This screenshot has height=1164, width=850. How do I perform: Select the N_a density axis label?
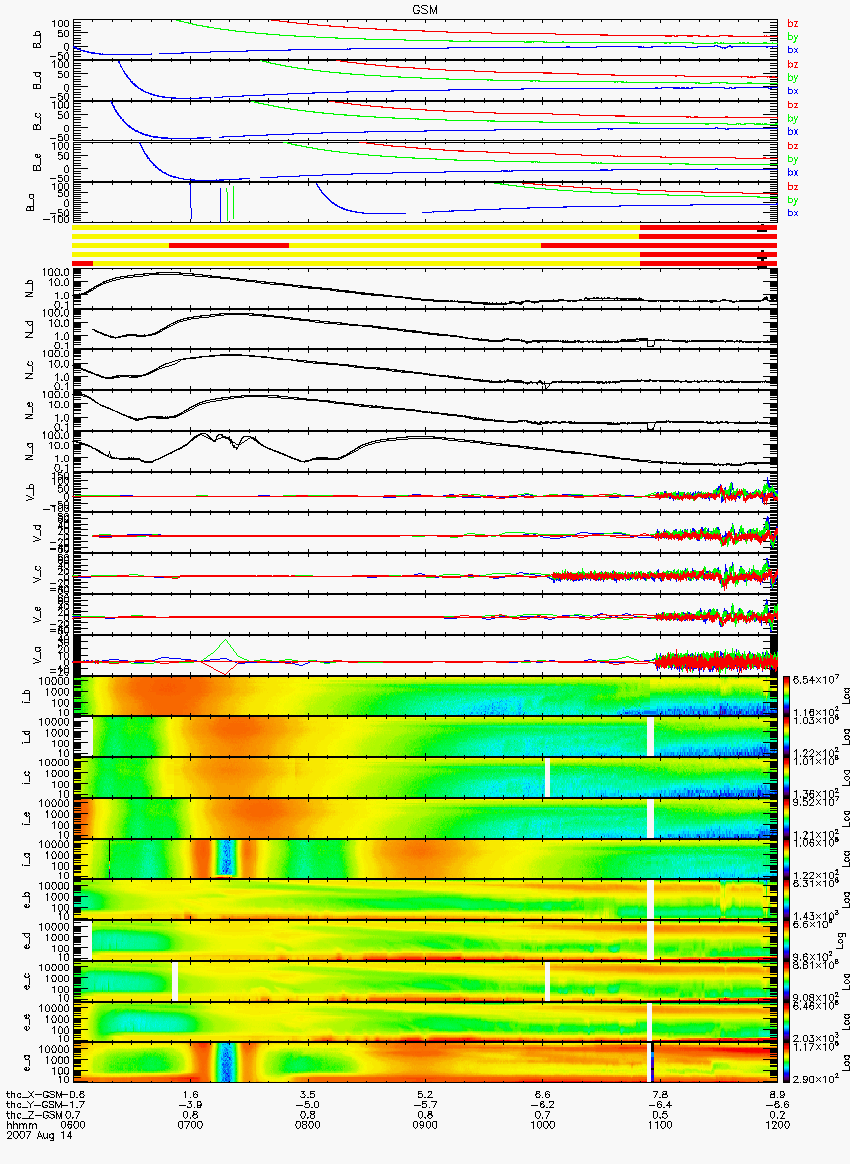coord(30,451)
